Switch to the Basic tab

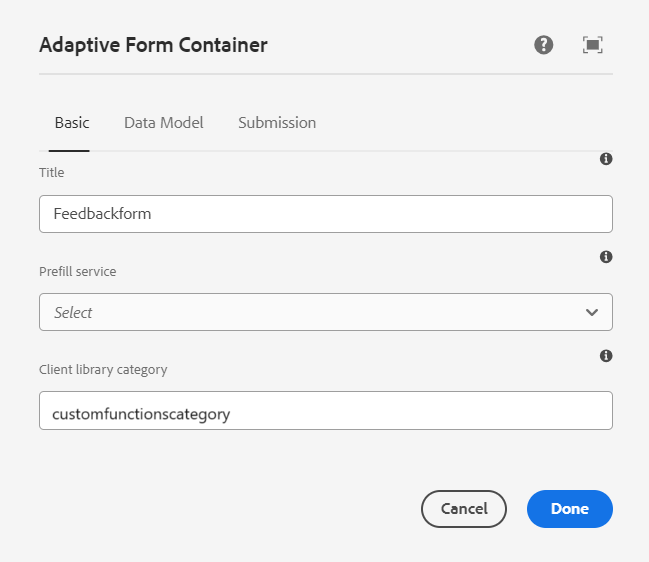71,123
